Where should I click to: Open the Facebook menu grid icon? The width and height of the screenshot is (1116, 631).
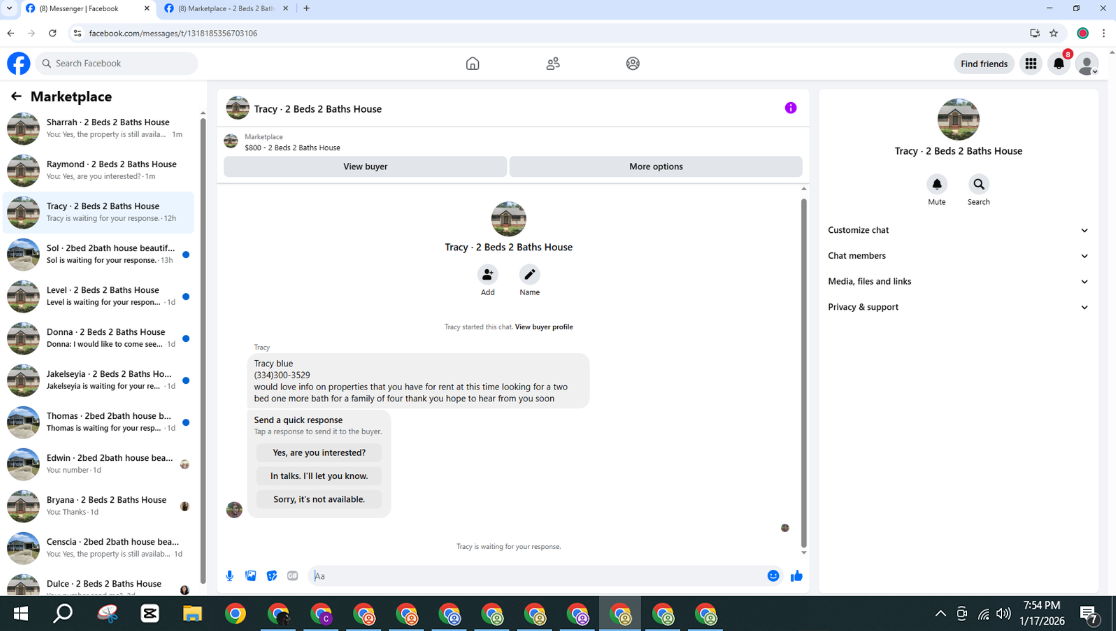[x=1031, y=63]
